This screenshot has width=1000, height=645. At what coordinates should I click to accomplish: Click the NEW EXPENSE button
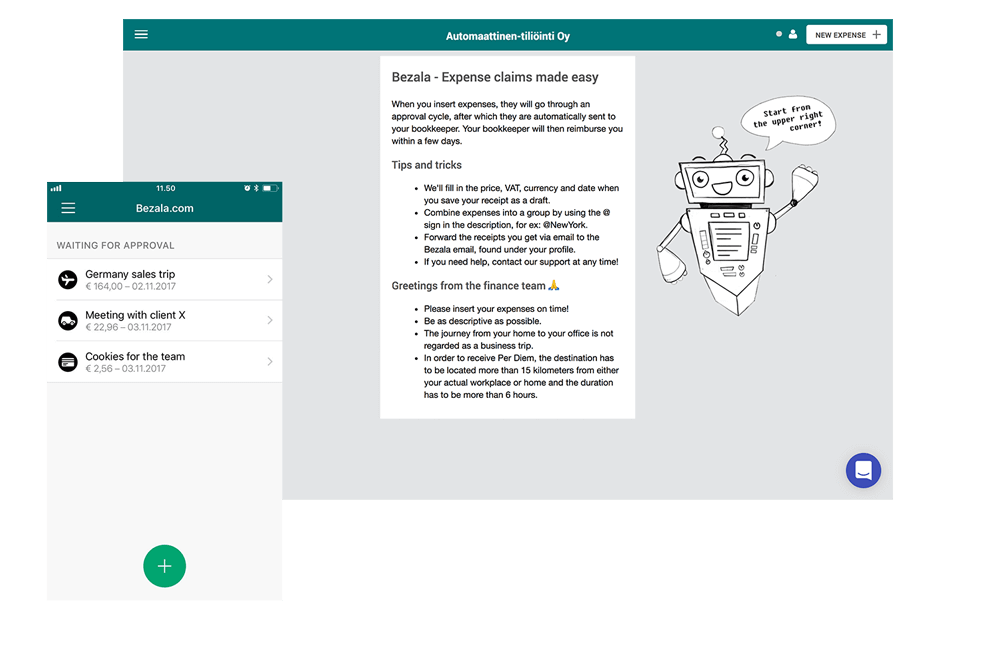coord(846,34)
